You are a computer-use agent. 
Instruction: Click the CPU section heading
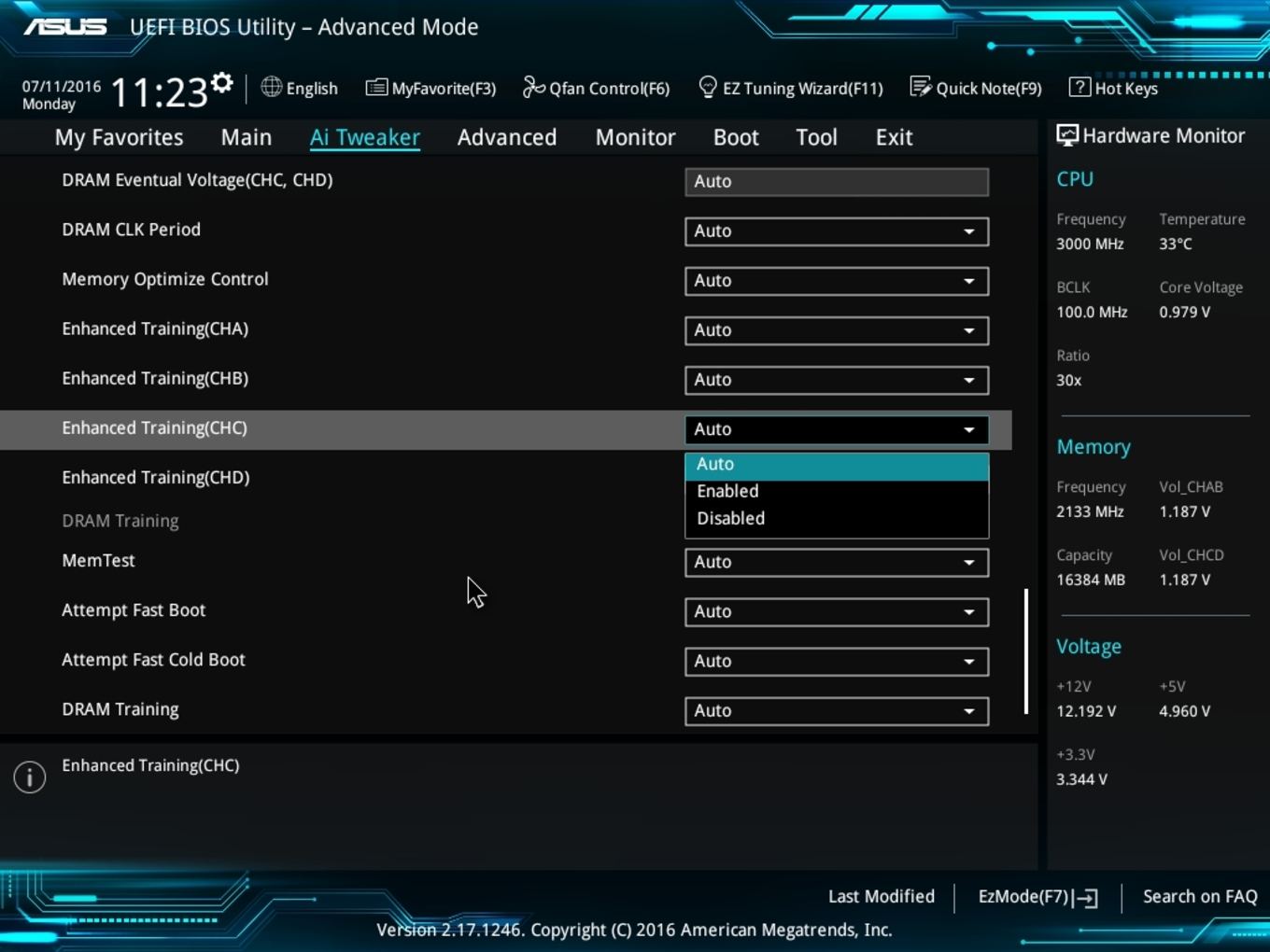click(x=1075, y=179)
